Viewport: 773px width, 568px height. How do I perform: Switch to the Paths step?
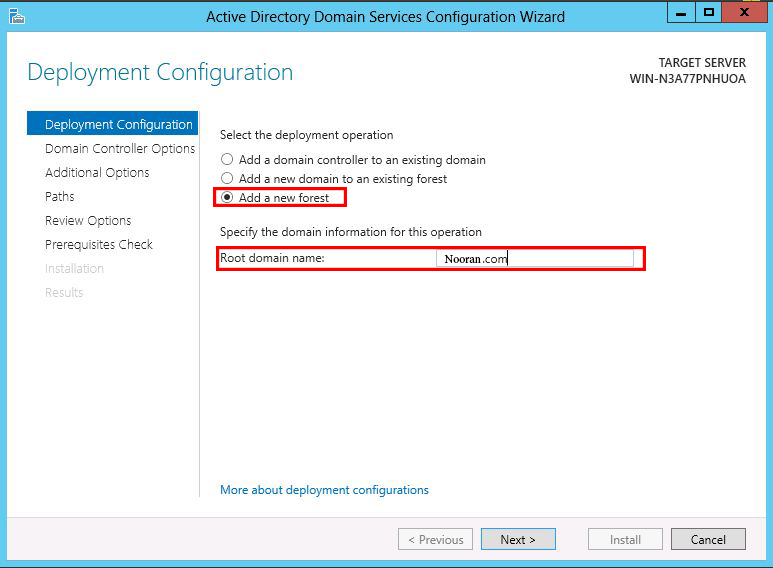(60, 196)
